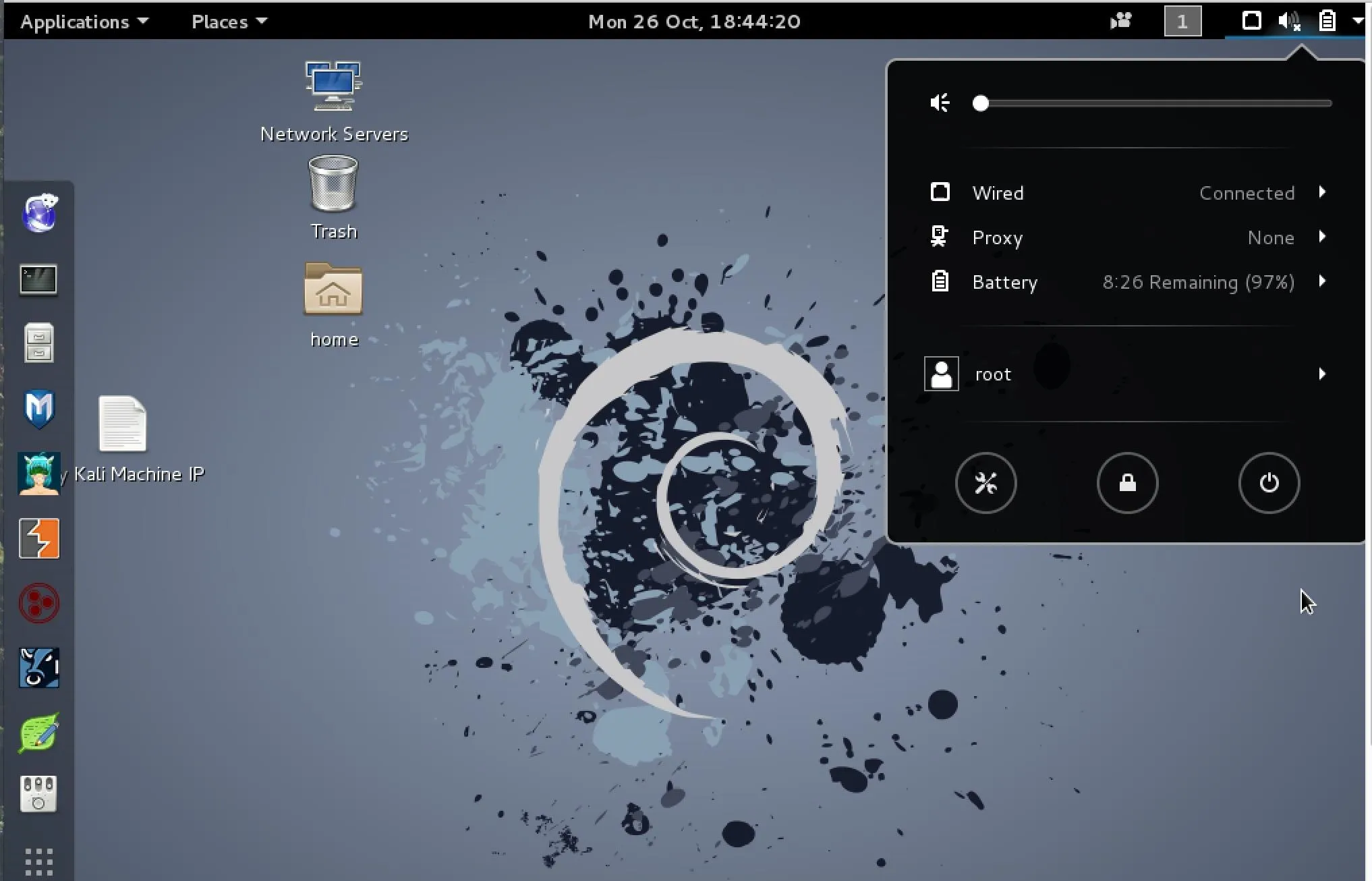This screenshot has height=881, width=1372.
Task: Launch Metasploit from the dock
Action: pyautogui.click(x=38, y=408)
